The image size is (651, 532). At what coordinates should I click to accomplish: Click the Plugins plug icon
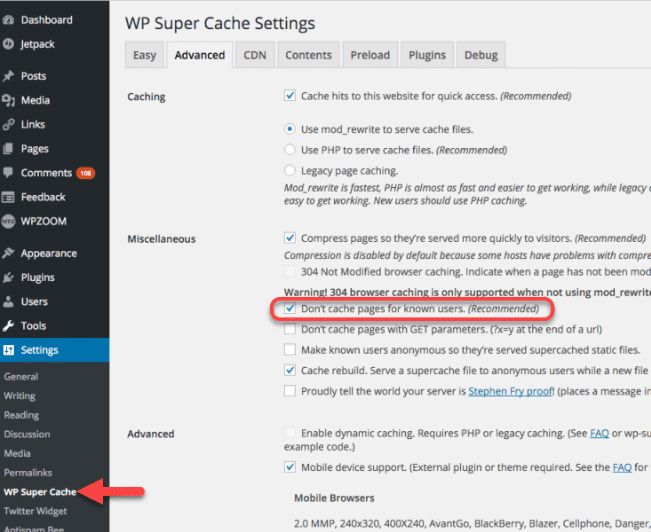[9, 277]
